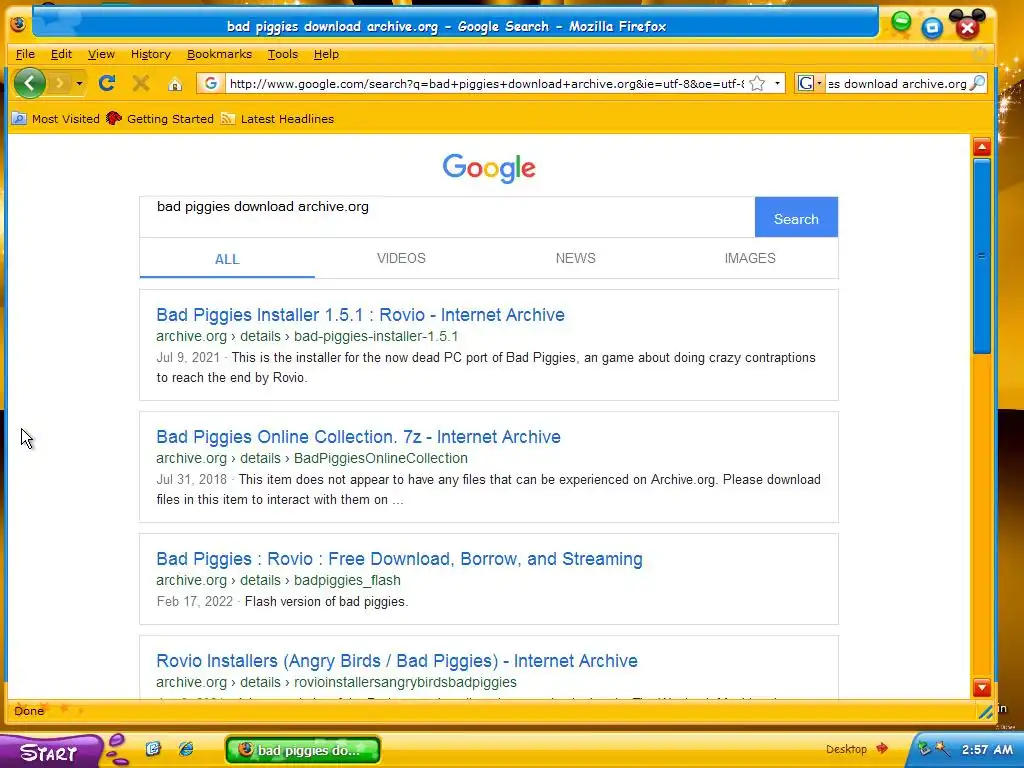Open the Bookmarks menu
Image resolution: width=1024 pixels, height=768 pixels.
[219, 54]
